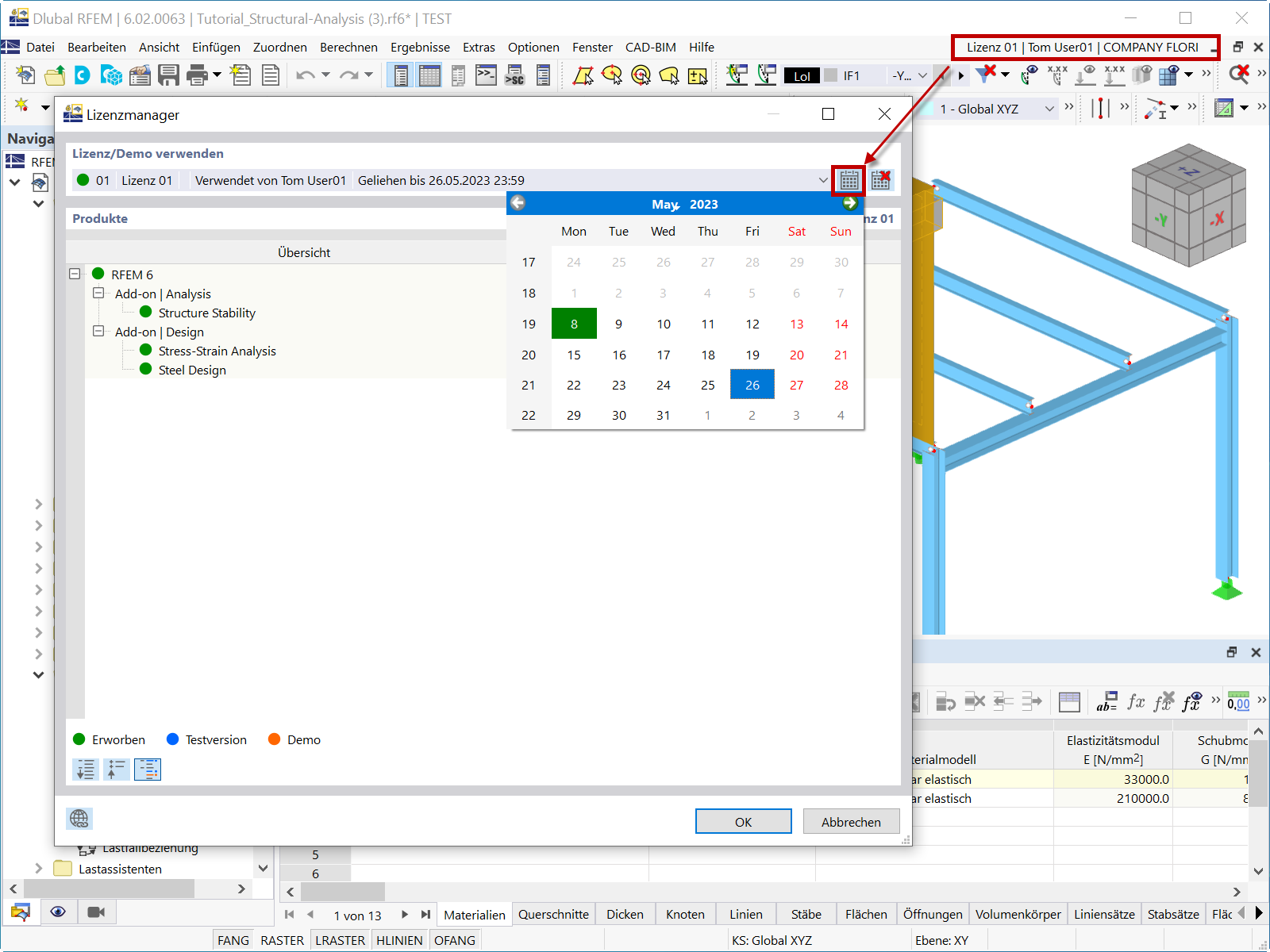Click the online license link globe icon
1270x952 pixels.
pos(79,819)
